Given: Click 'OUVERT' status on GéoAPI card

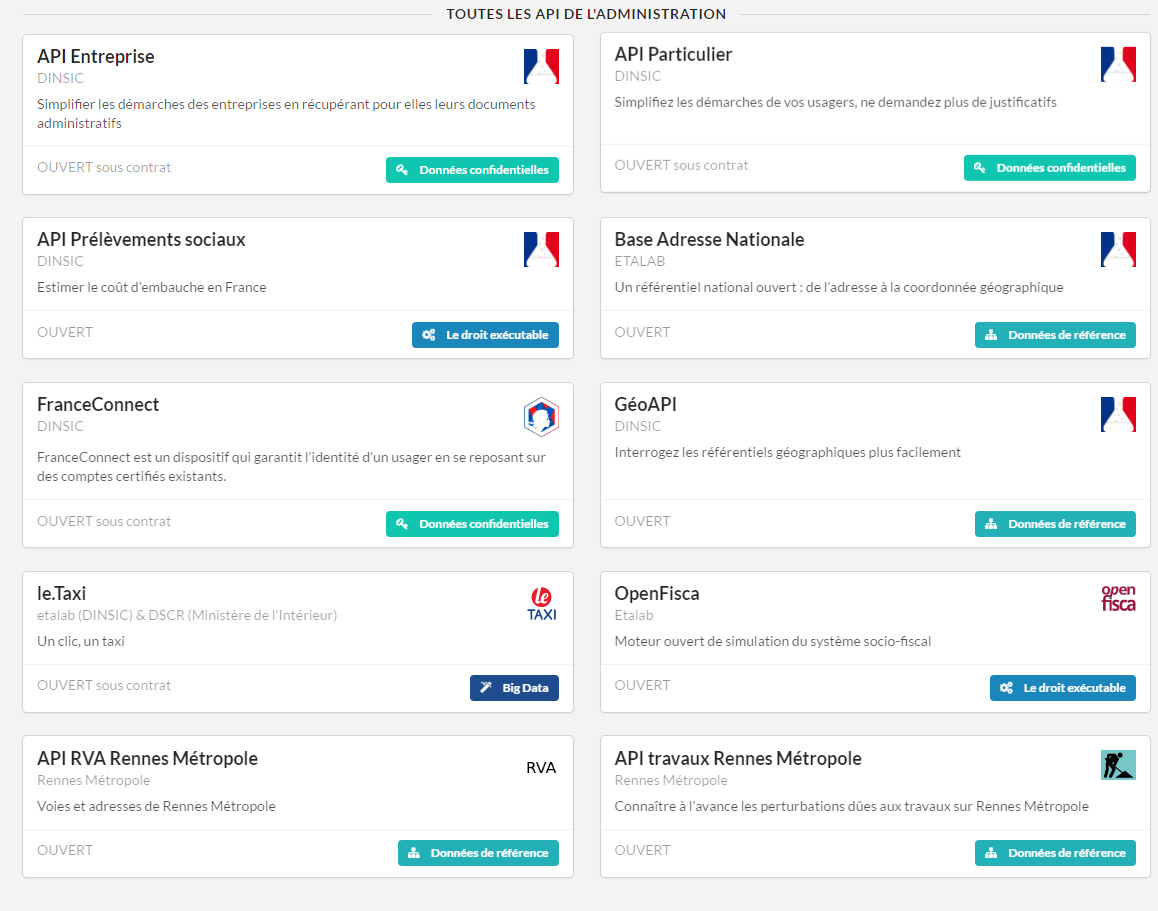Looking at the screenshot, I should click(x=643, y=521).
